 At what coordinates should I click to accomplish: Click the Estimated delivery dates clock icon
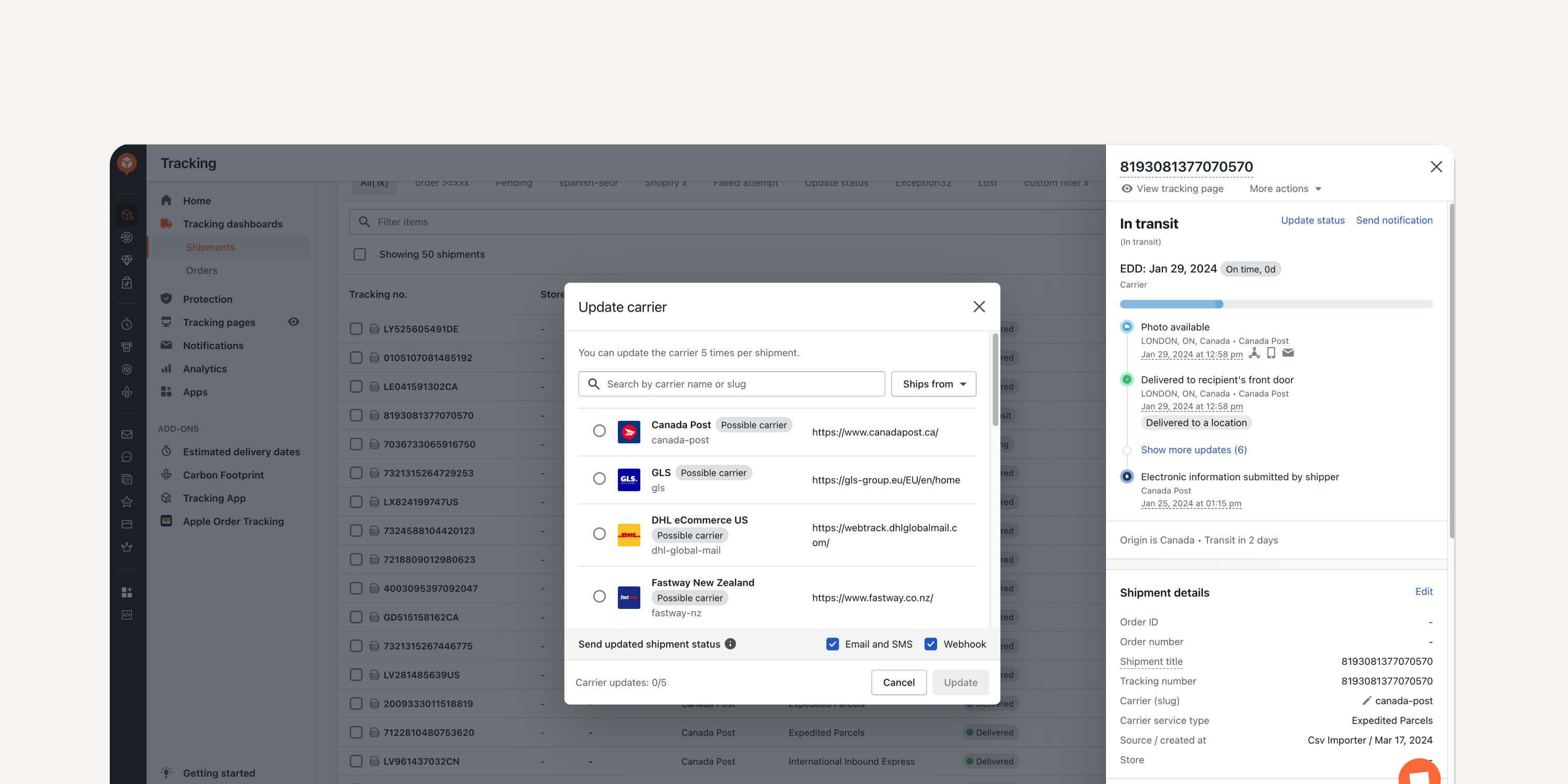tap(166, 452)
